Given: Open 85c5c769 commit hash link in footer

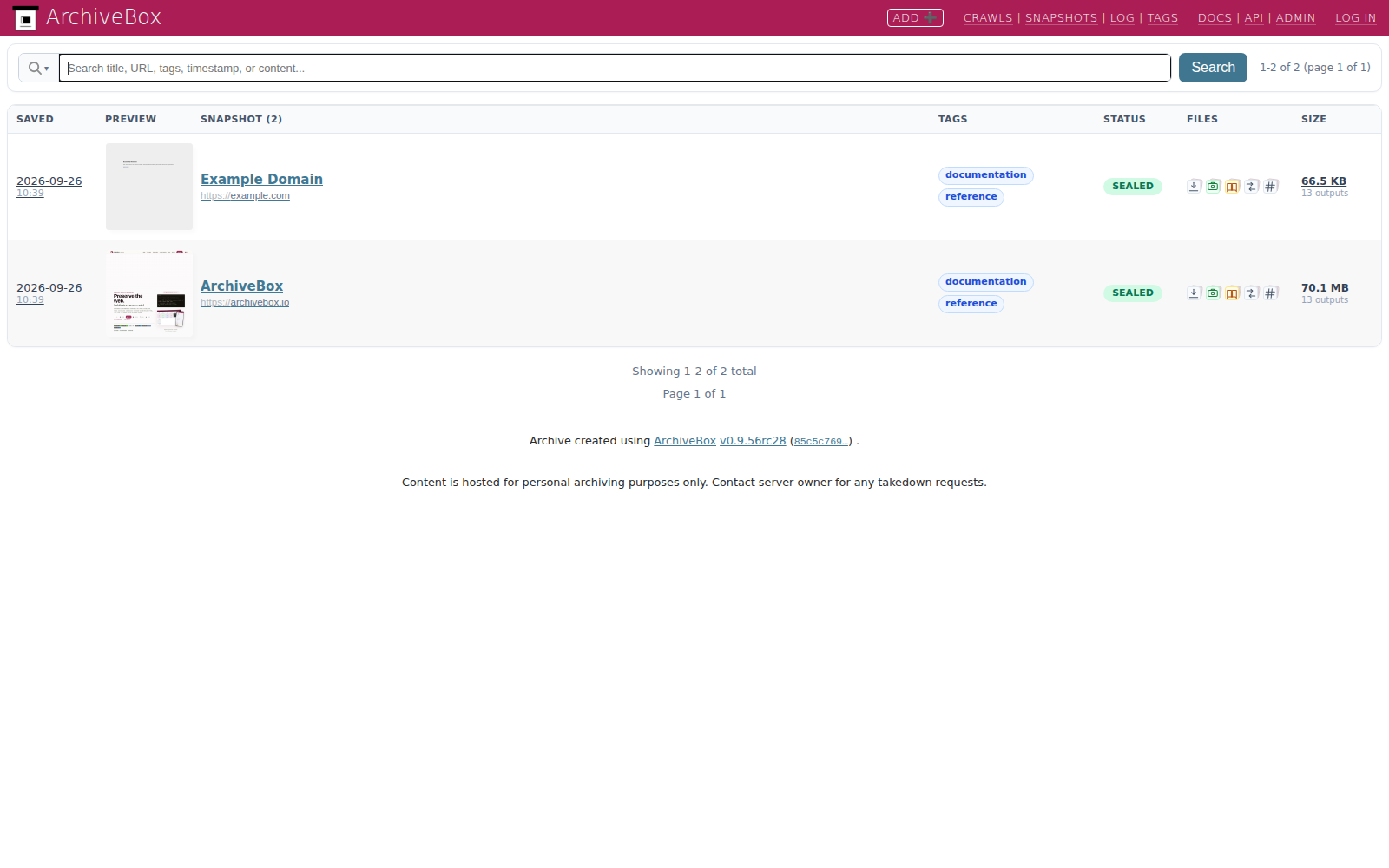Looking at the screenshot, I should (x=821, y=442).
